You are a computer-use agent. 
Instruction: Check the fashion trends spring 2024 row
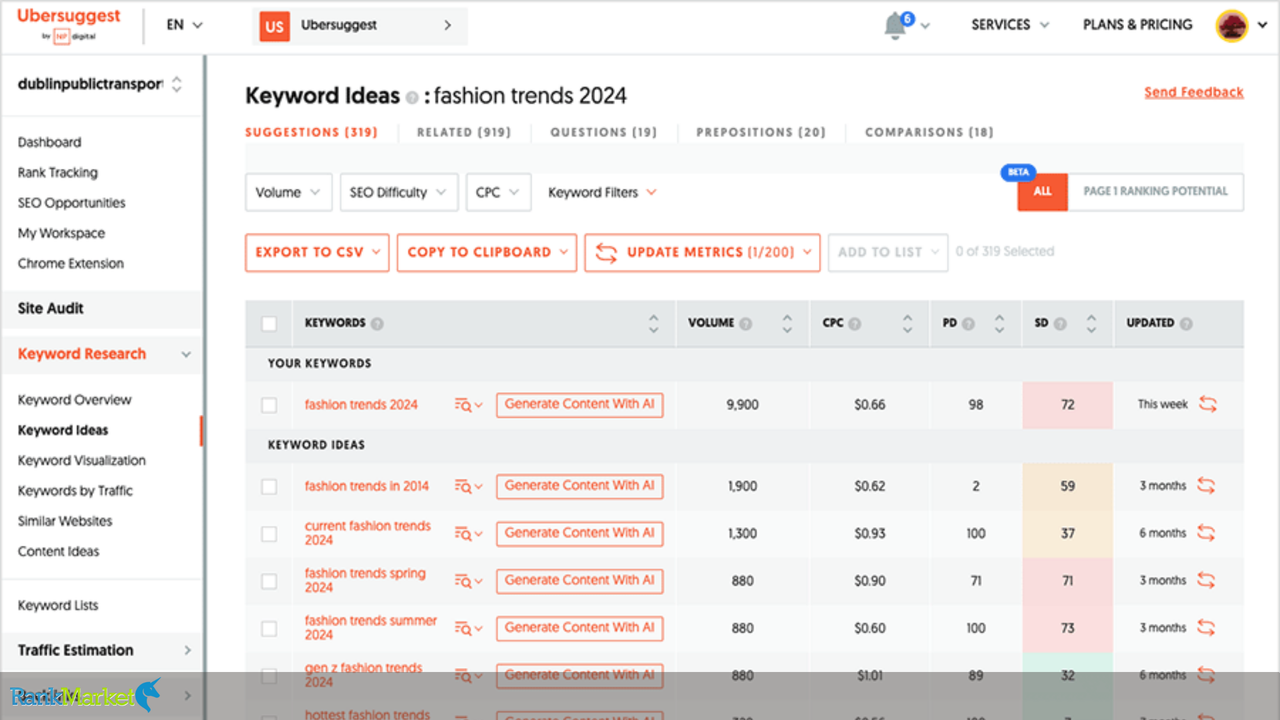pyautogui.click(x=269, y=581)
